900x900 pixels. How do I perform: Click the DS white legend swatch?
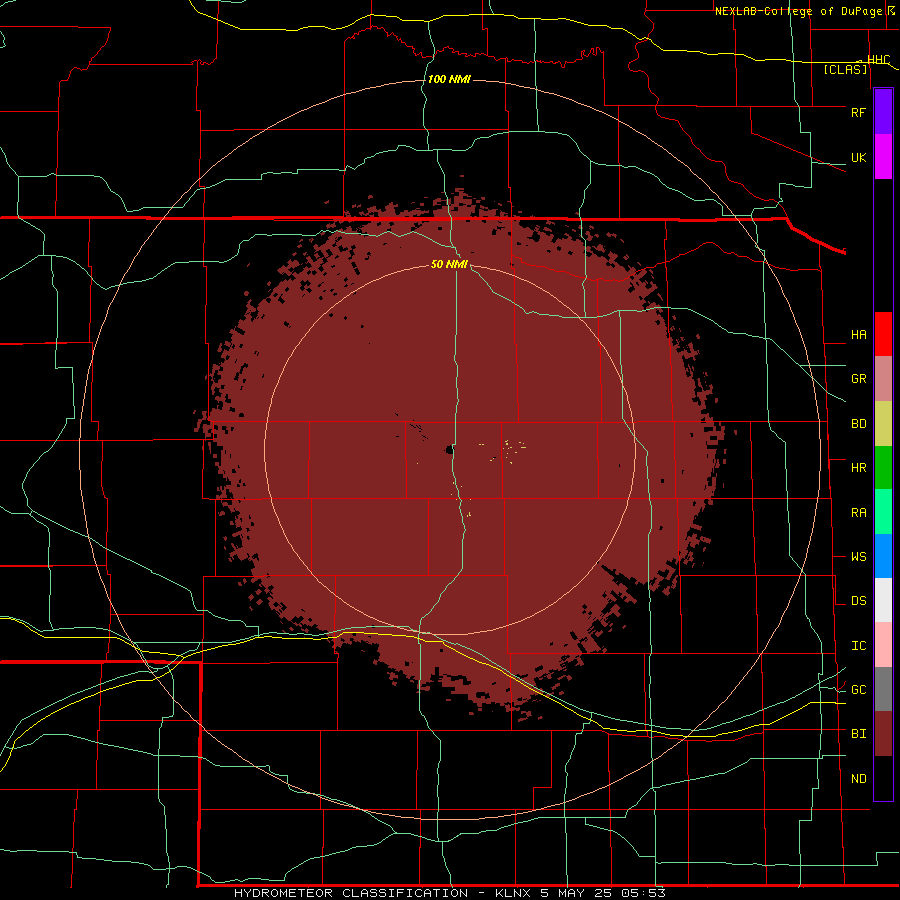pyautogui.click(x=883, y=600)
